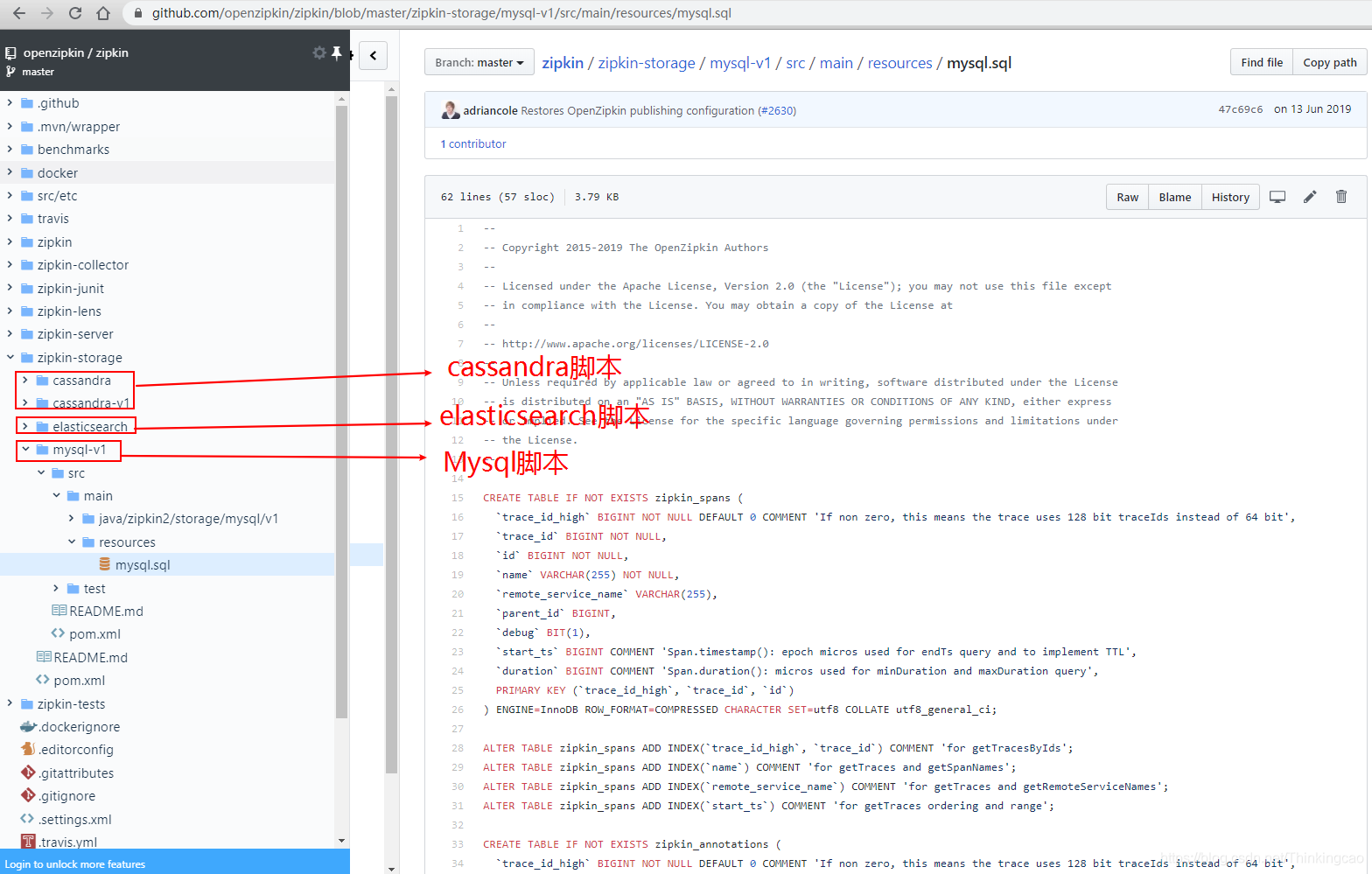The image size is (1372, 874).
Task: Edit this file with pencil icon
Action: click(1310, 197)
